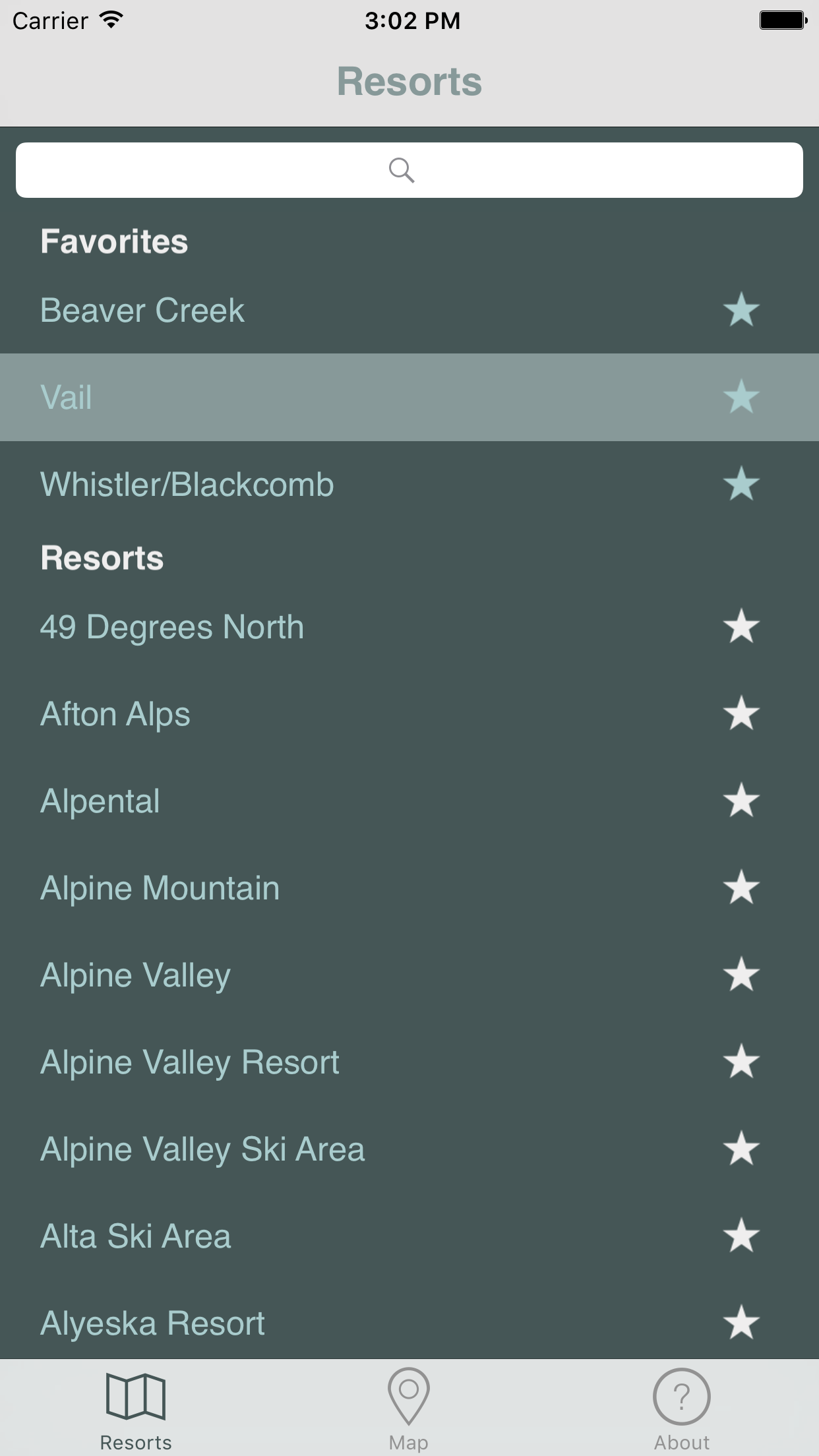The width and height of the screenshot is (819, 1456).
Task: Toggle the Vail favorite star
Action: tap(741, 397)
